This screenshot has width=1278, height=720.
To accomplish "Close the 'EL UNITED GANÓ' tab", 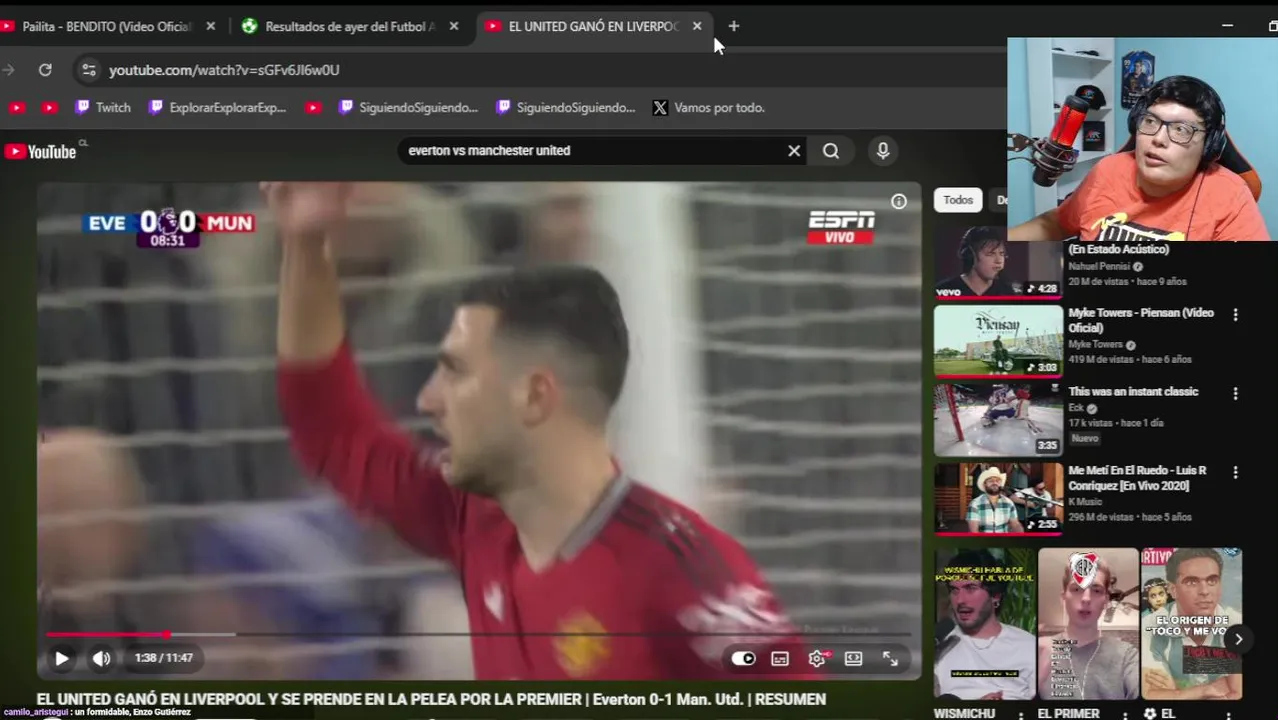I will 697,26.
